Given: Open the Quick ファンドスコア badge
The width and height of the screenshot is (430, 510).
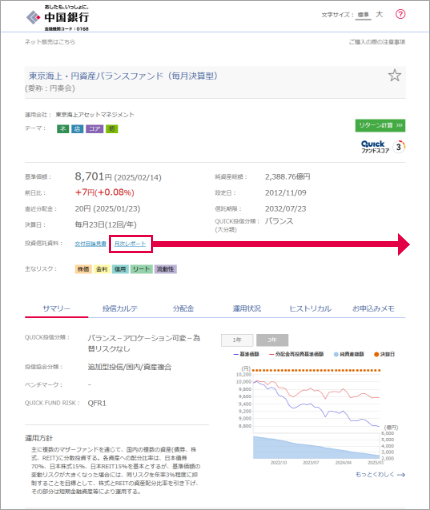Looking at the screenshot, I should tap(383, 147).
